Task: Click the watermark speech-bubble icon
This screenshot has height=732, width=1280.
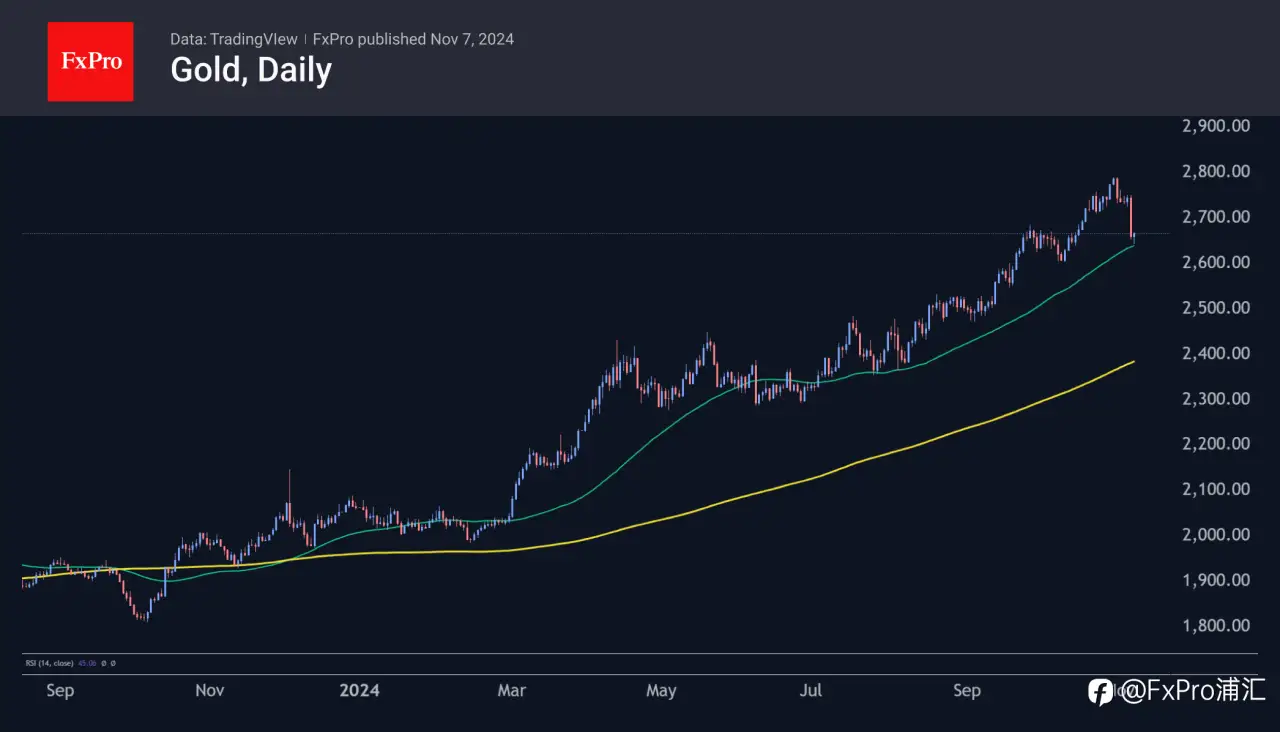Action: [x=1100, y=690]
